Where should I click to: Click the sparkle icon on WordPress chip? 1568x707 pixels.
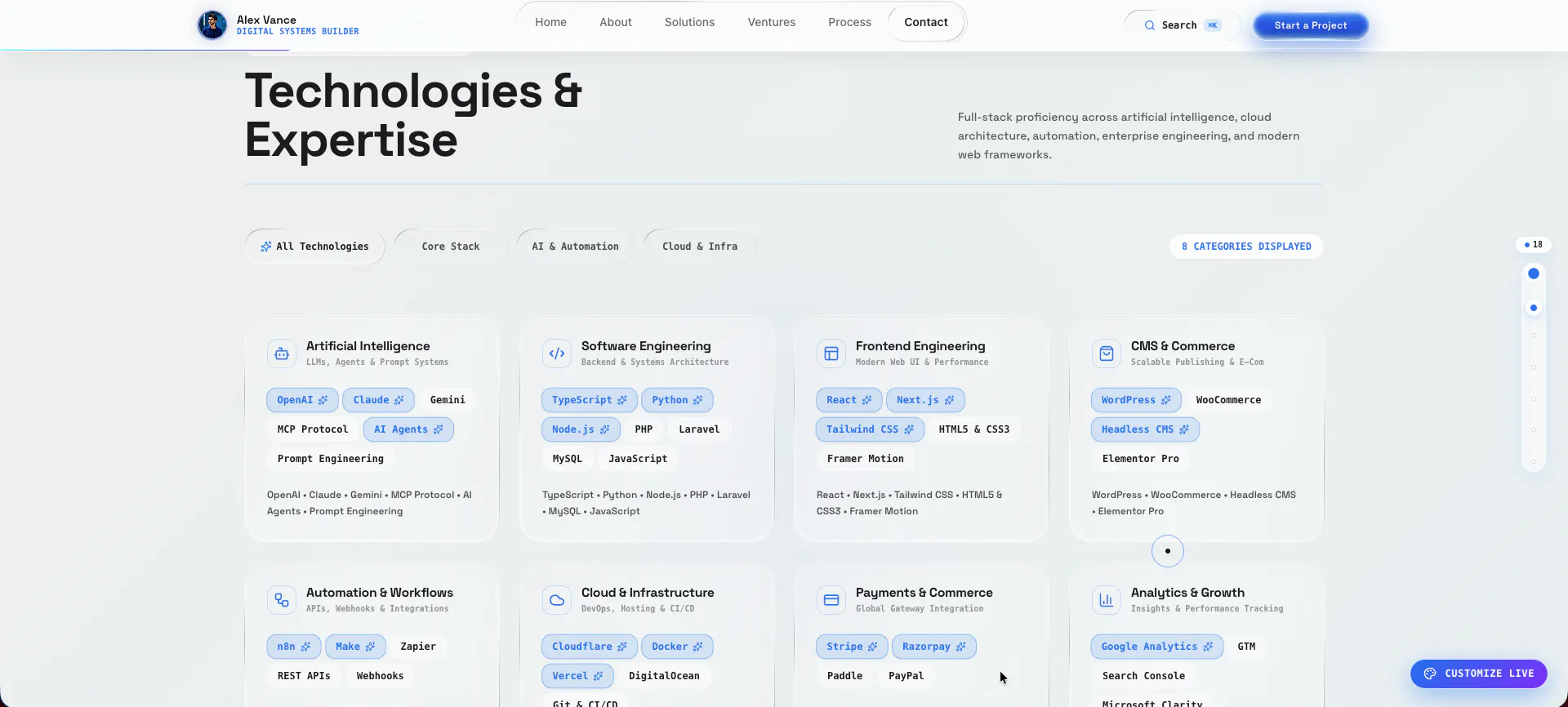(x=1165, y=400)
